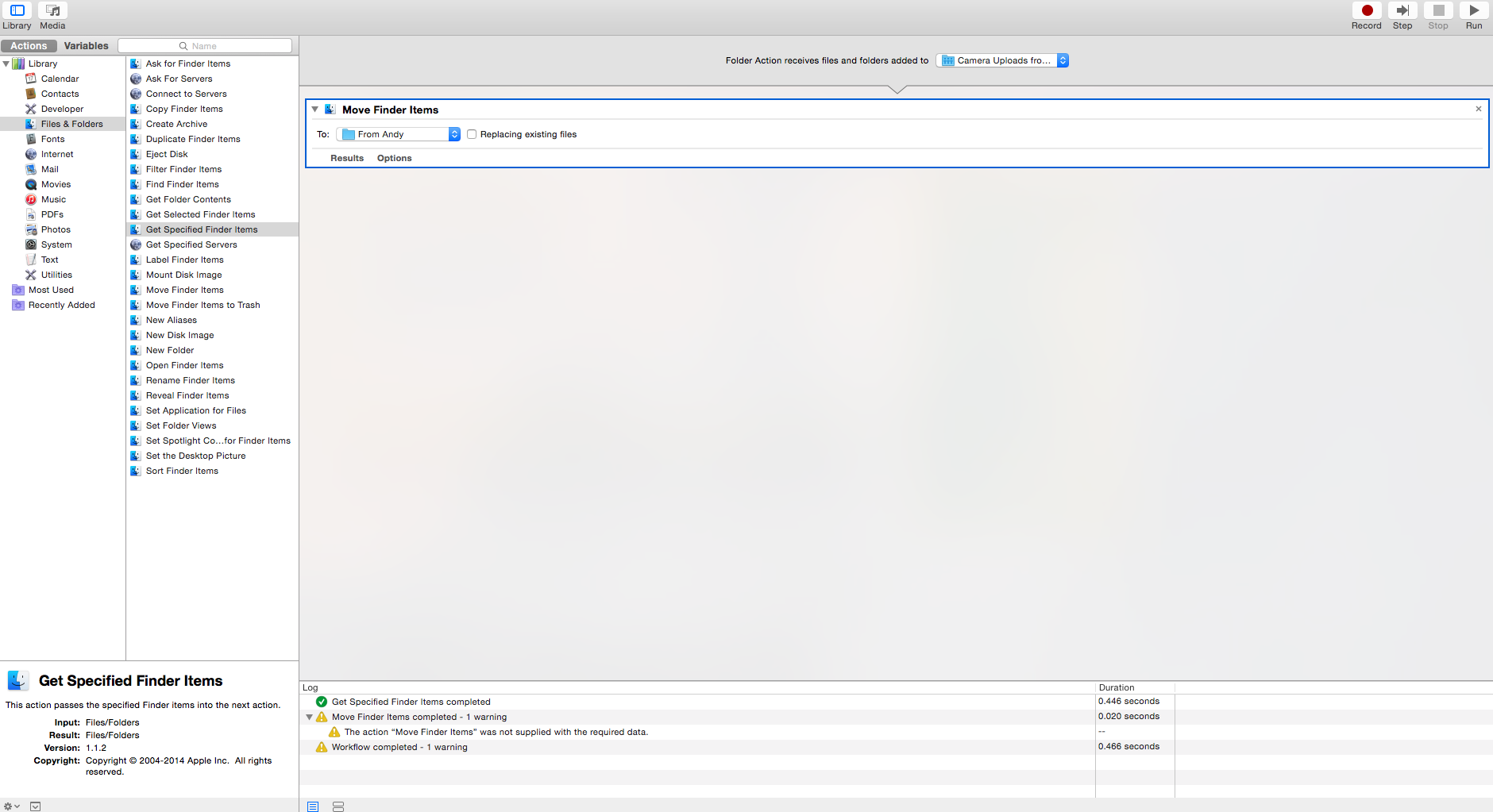Select Calendar category in library
The height and width of the screenshot is (812, 1493).
click(60, 79)
